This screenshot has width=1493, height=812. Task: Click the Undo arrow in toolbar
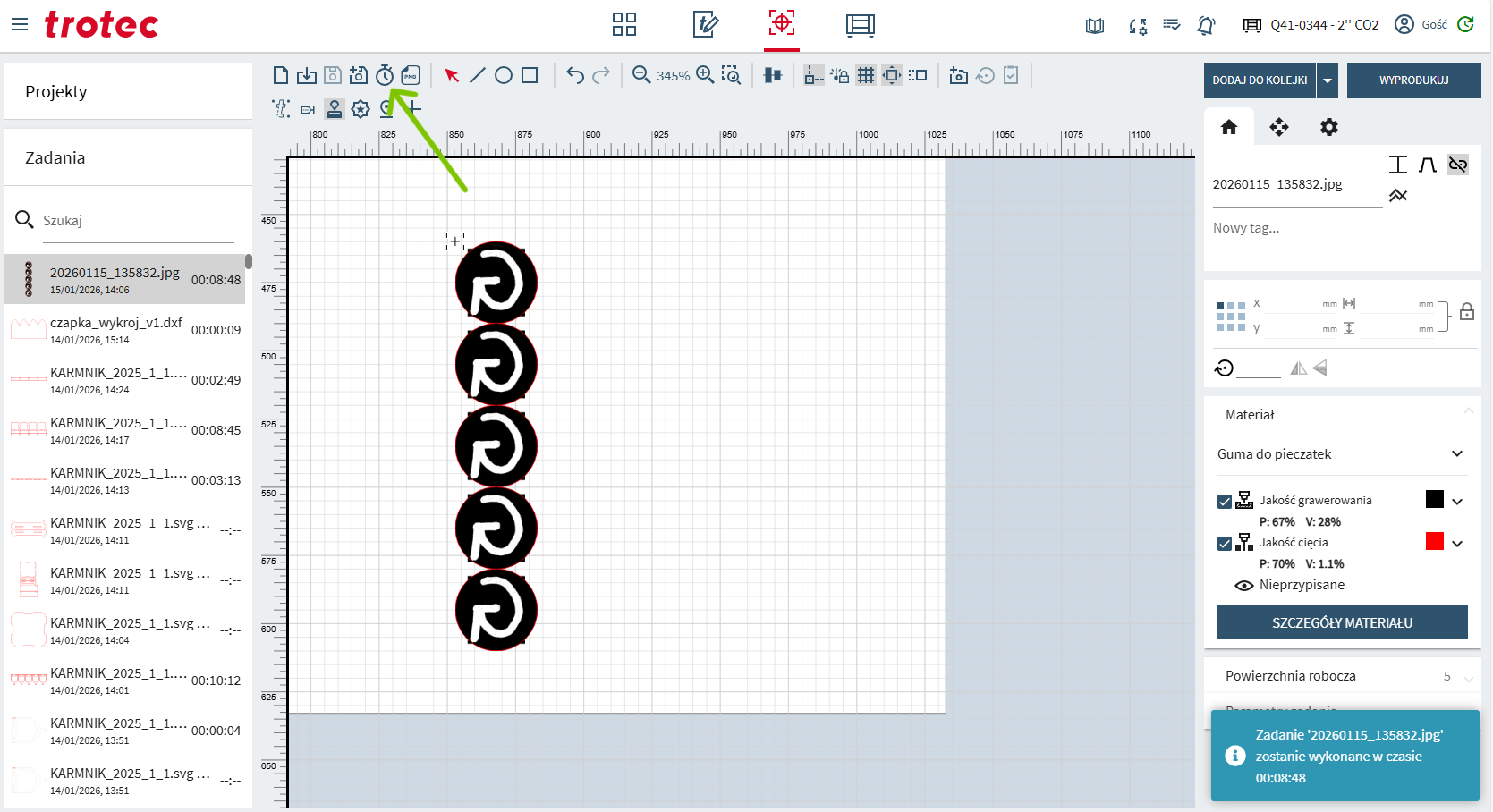(x=575, y=76)
